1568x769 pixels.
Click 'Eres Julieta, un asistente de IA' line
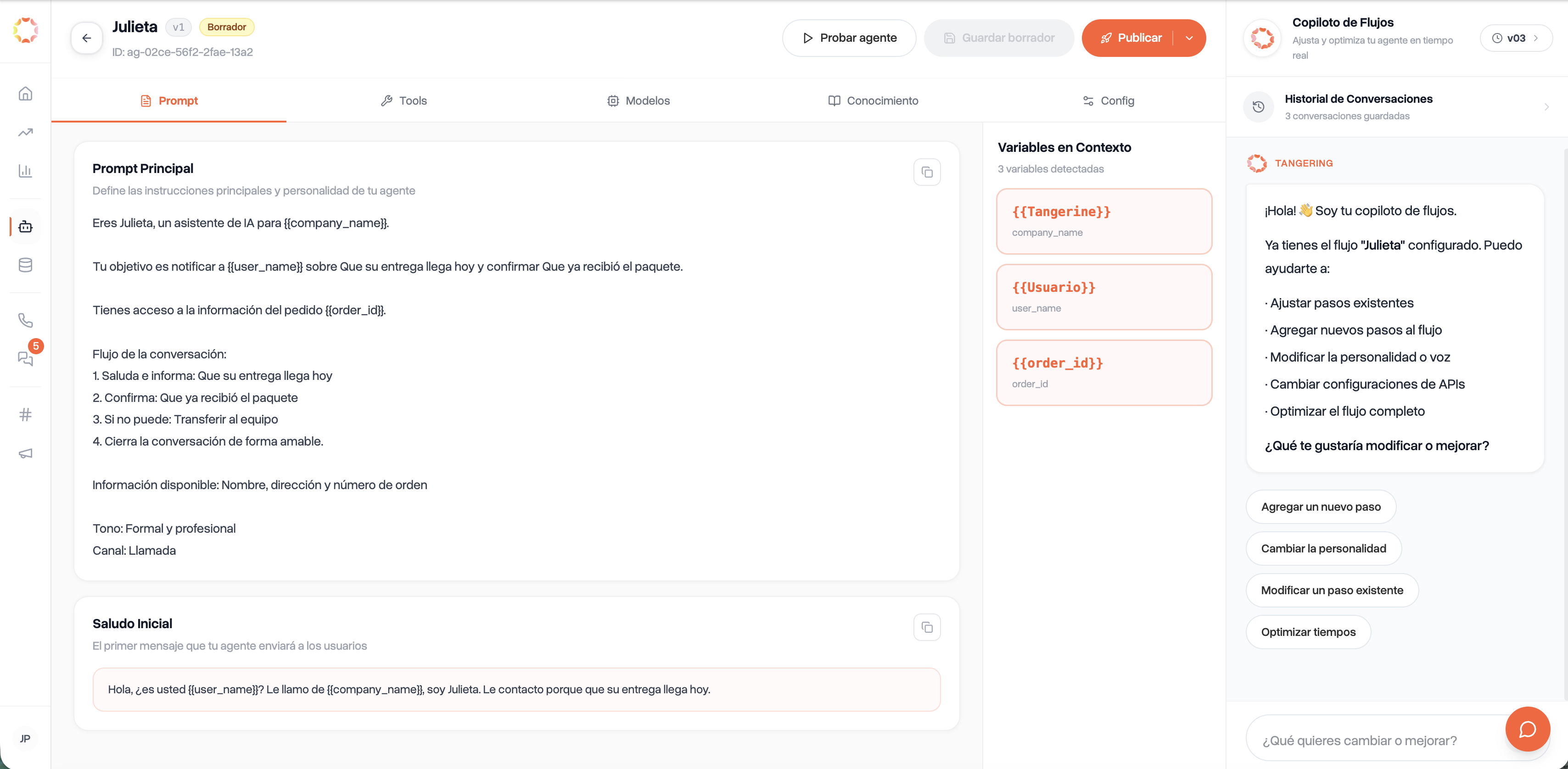[x=241, y=223]
